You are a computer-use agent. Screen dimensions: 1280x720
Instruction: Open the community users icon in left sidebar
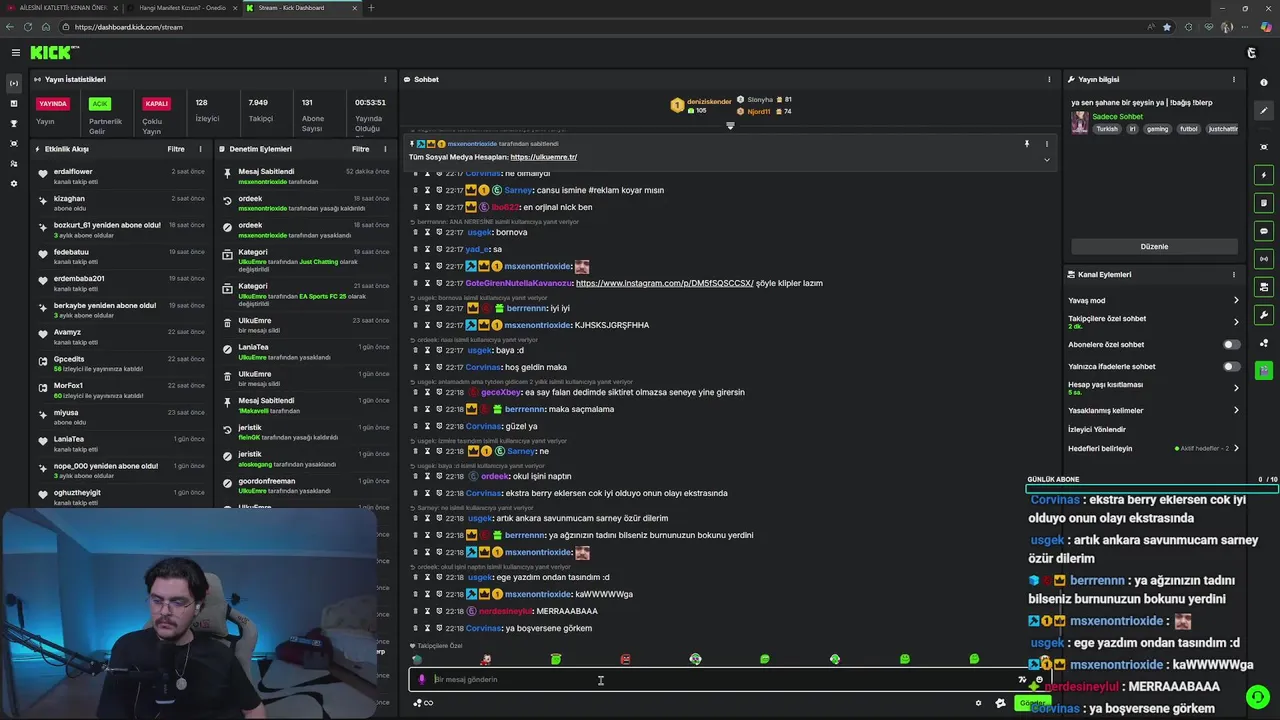click(x=14, y=163)
